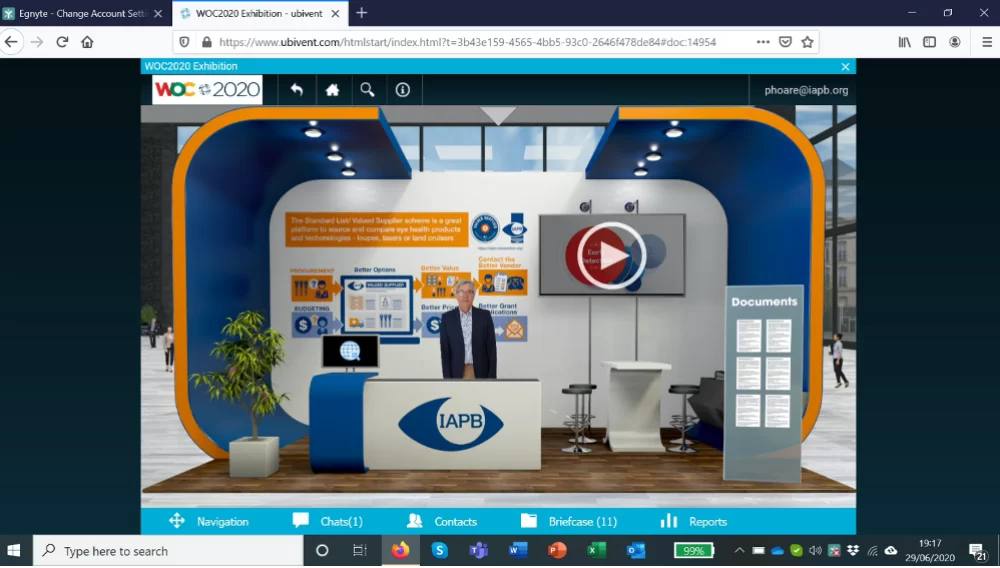
Task: Open Excel from taskbar
Action: point(596,551)
